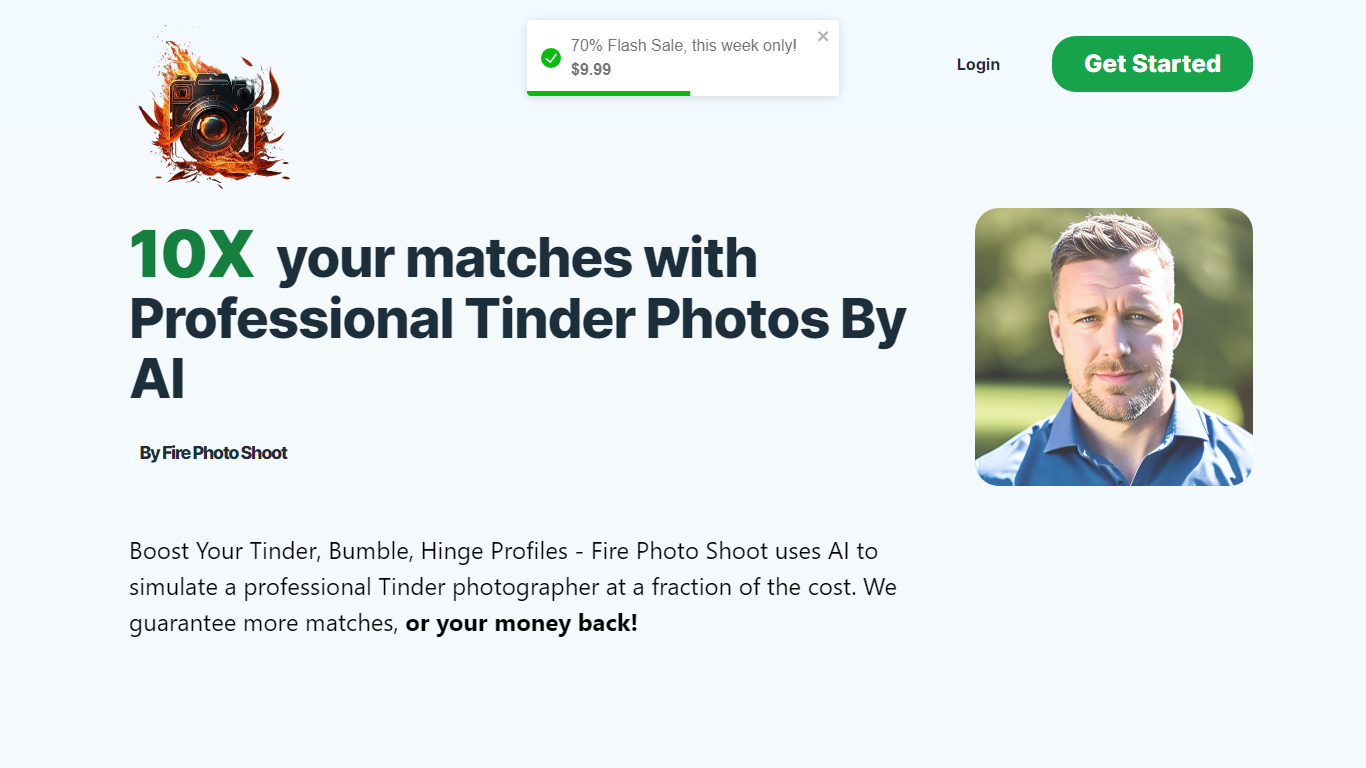Click the bold "or your money back!" text
Image resolution: width=1366 pixels, height=768 pixels.
[x=521, y=624]
